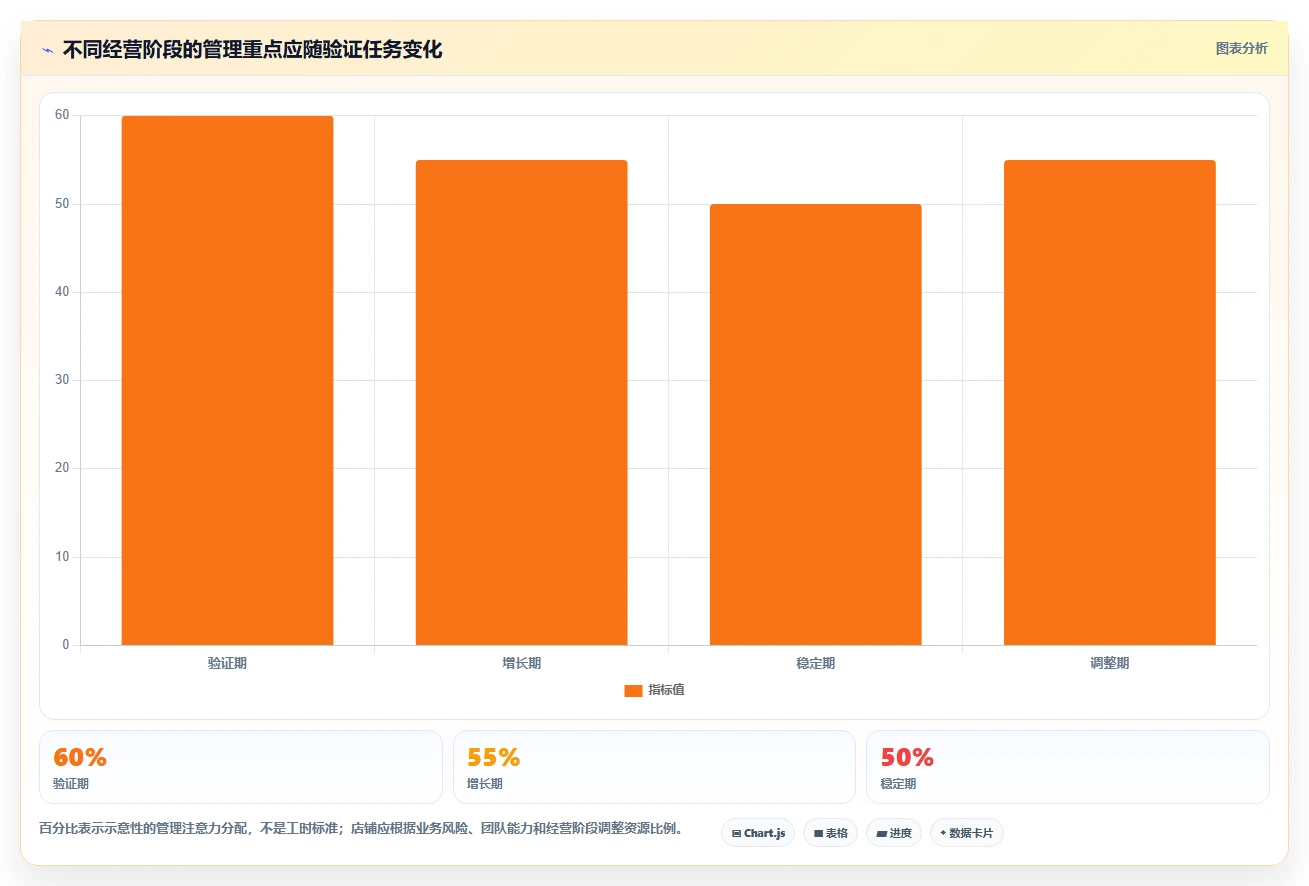Screen dimensions: 1309x886
Task: Click the 验证期 bar in the chart
Action: click(x=227, y=380)
